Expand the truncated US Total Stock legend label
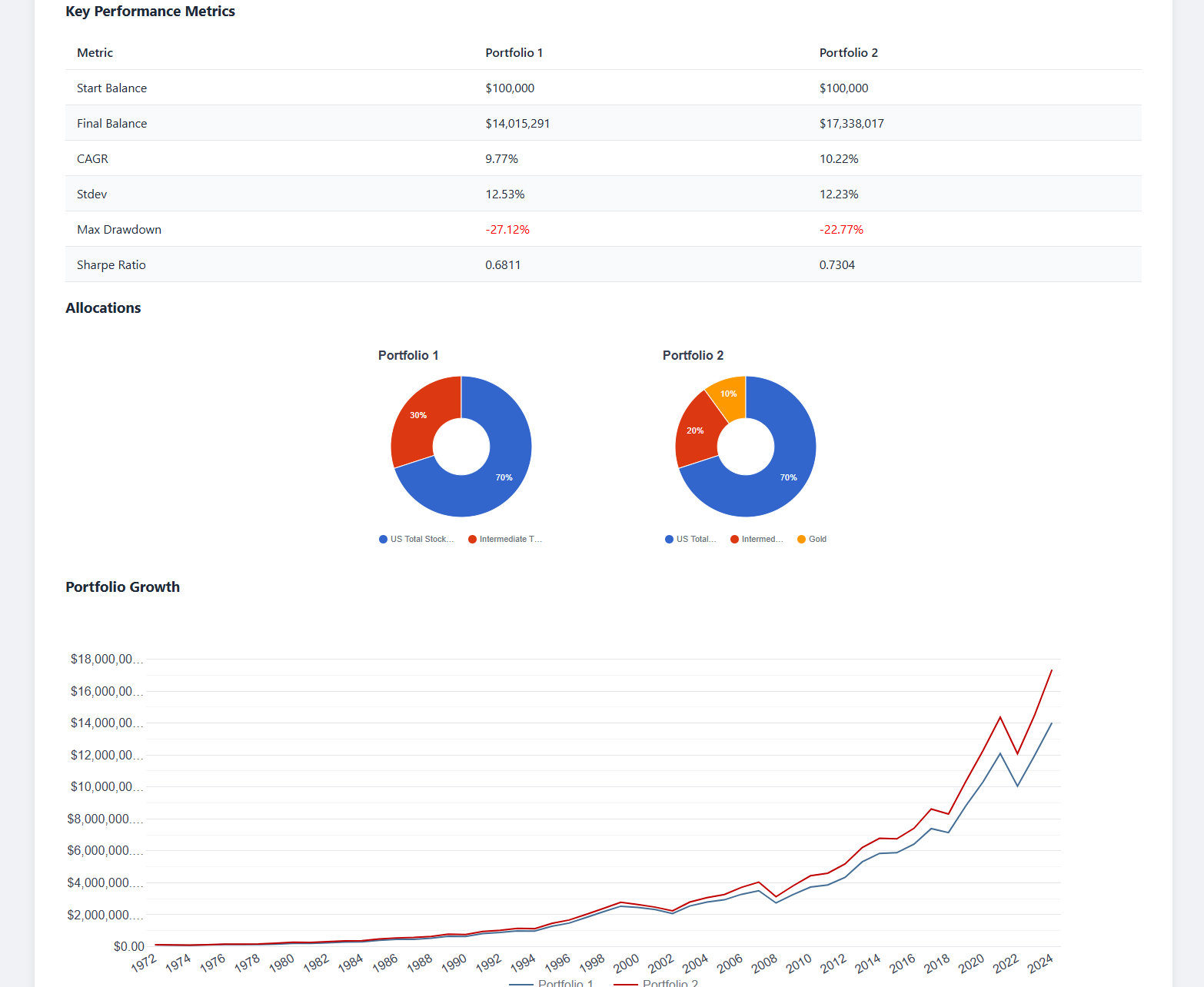1204x987 pixels. tap(421, 539)
